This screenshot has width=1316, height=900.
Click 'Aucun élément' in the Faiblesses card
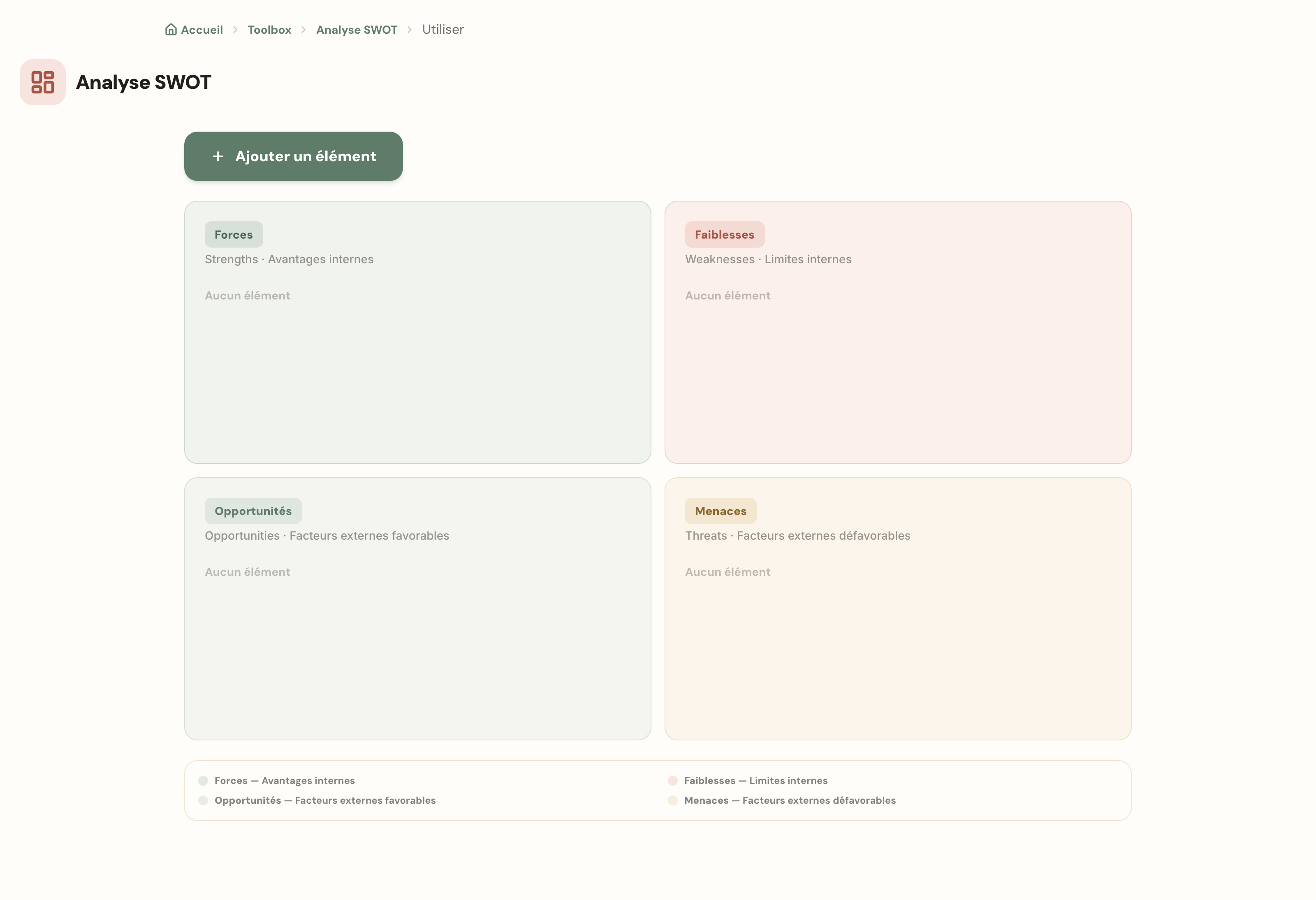(728, 296)
